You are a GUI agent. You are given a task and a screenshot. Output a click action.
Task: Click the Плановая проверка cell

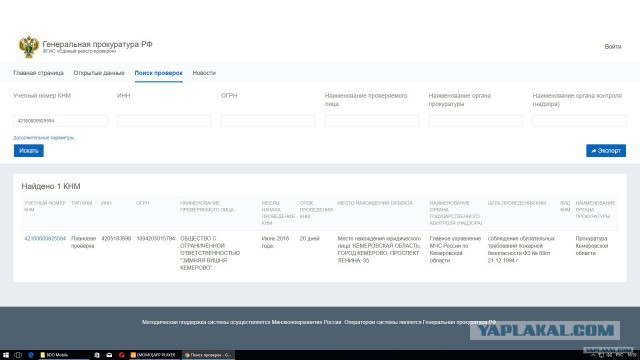[x=83, y=242]
